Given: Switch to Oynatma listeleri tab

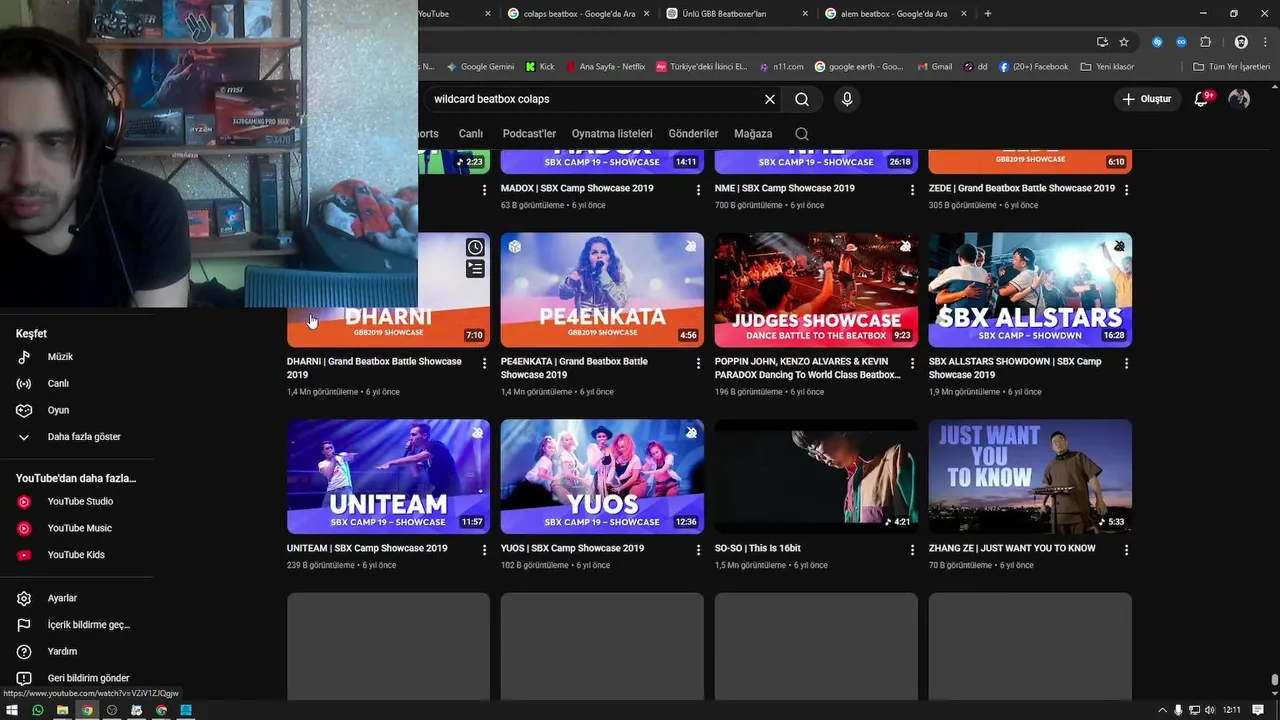Looking at the screenshot, I should click(x=612, y=134).
